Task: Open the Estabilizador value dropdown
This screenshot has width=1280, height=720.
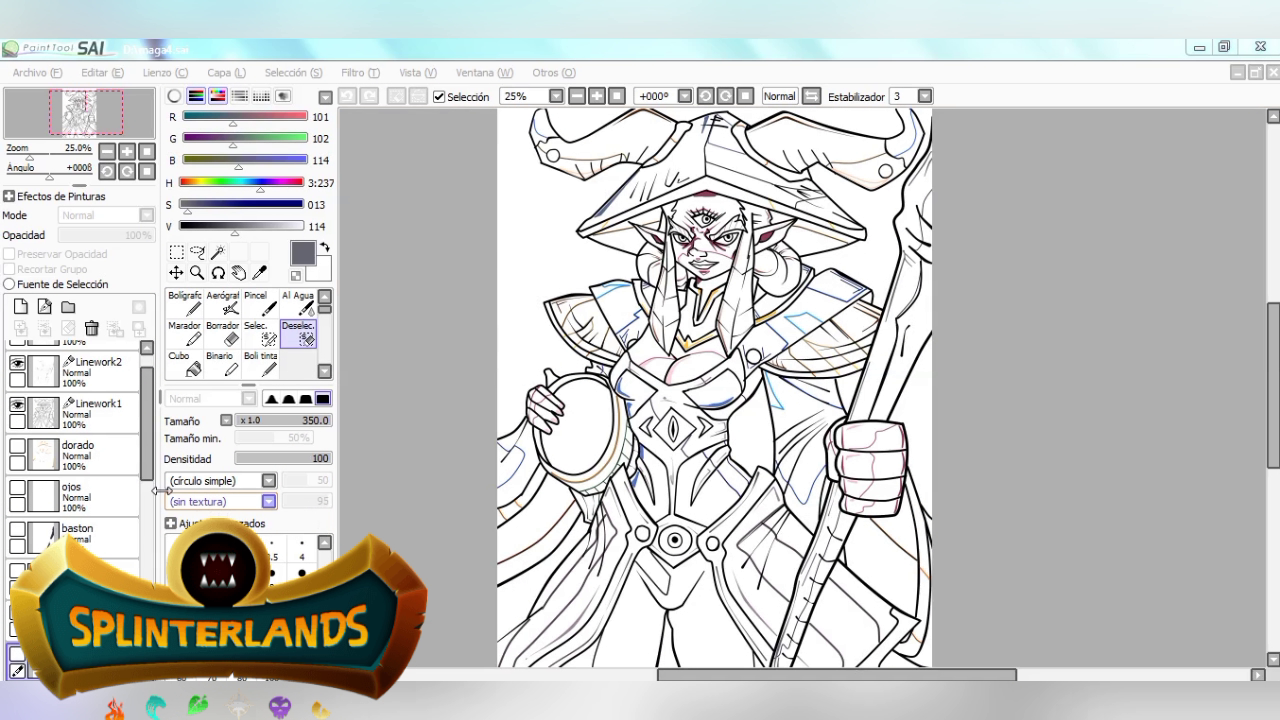Action: (925, 96)
